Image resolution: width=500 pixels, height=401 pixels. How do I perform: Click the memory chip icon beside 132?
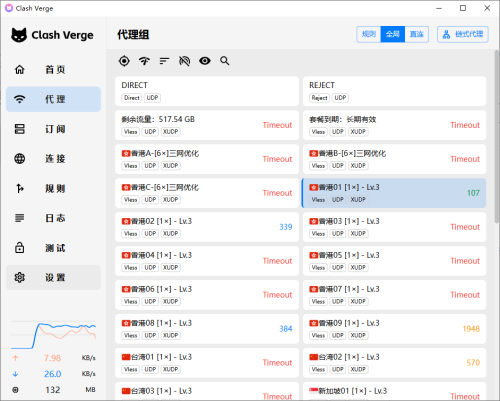pos(15,390)
